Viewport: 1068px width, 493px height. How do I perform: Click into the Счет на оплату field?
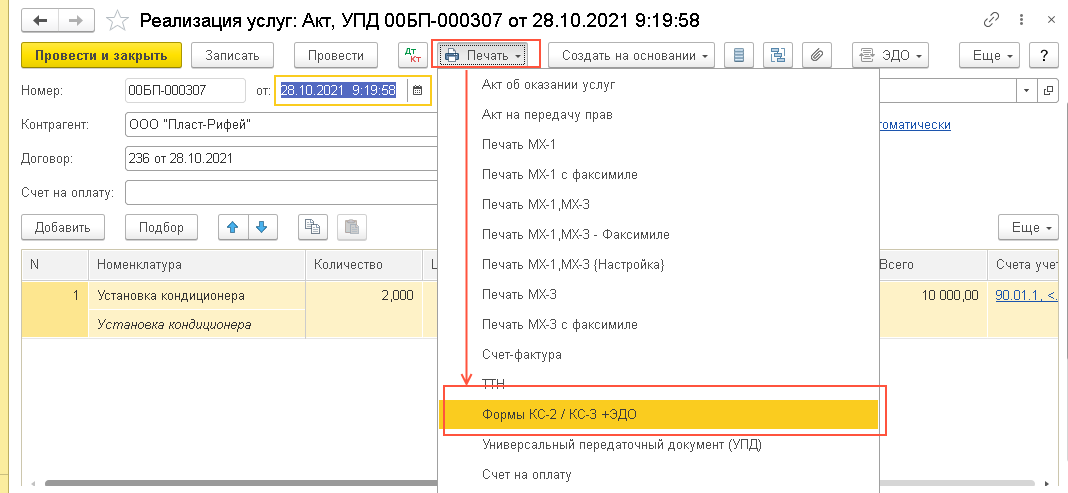pos(280,192)
